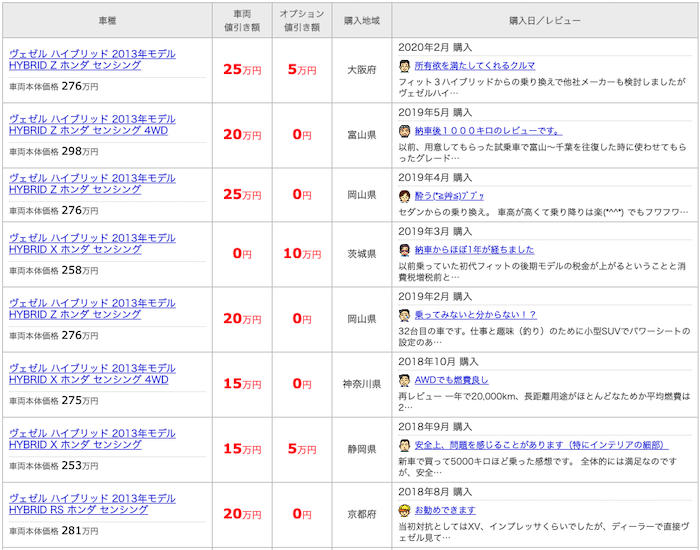Image resolution: width=700 pixels, height=550 pixels.
Task: Click 車両本体価格 253万円 text
Action: click(54, 466)
